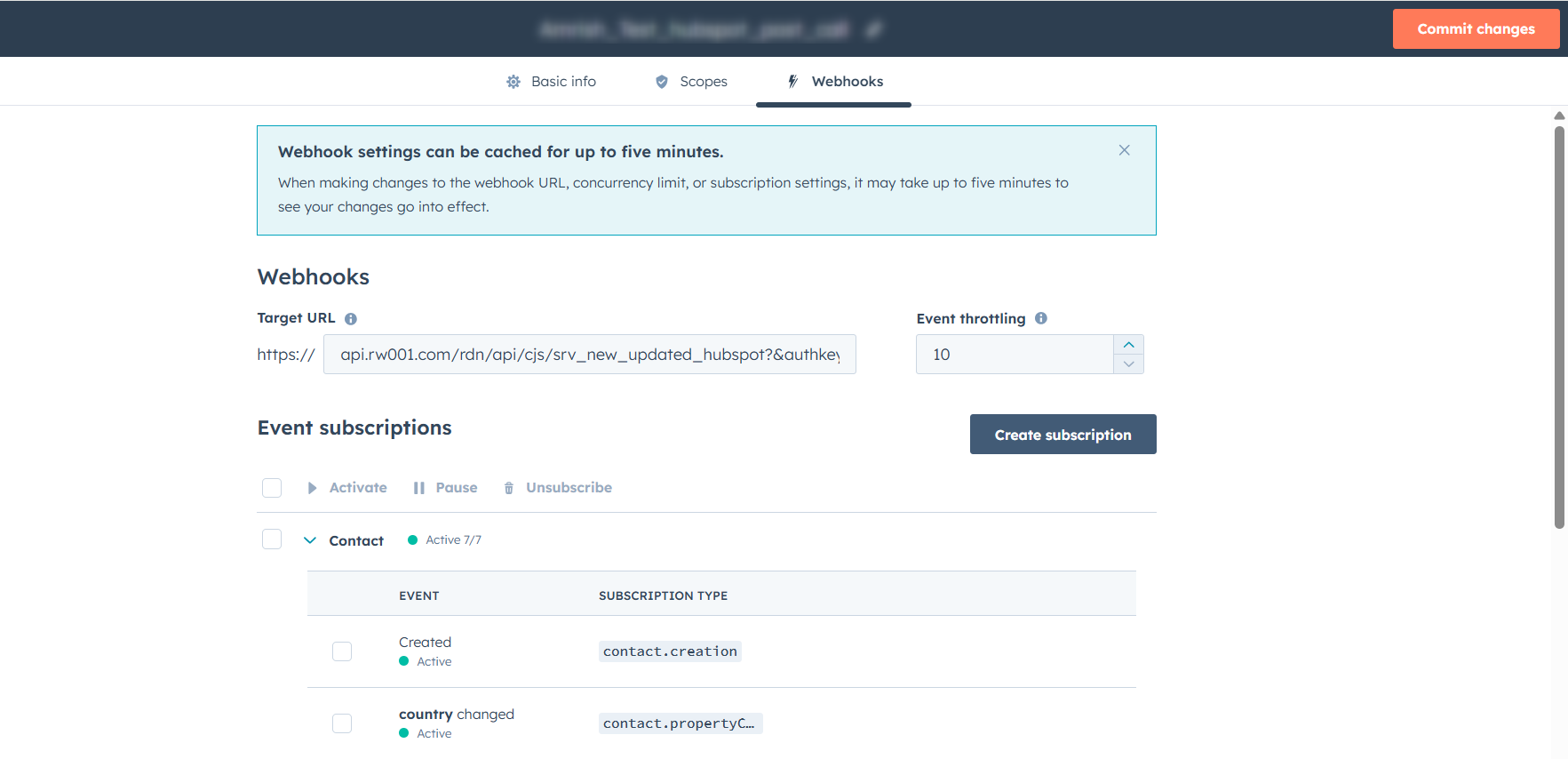
Task: Click the Unsubscribe trash icon
Action: click(509, 488)
